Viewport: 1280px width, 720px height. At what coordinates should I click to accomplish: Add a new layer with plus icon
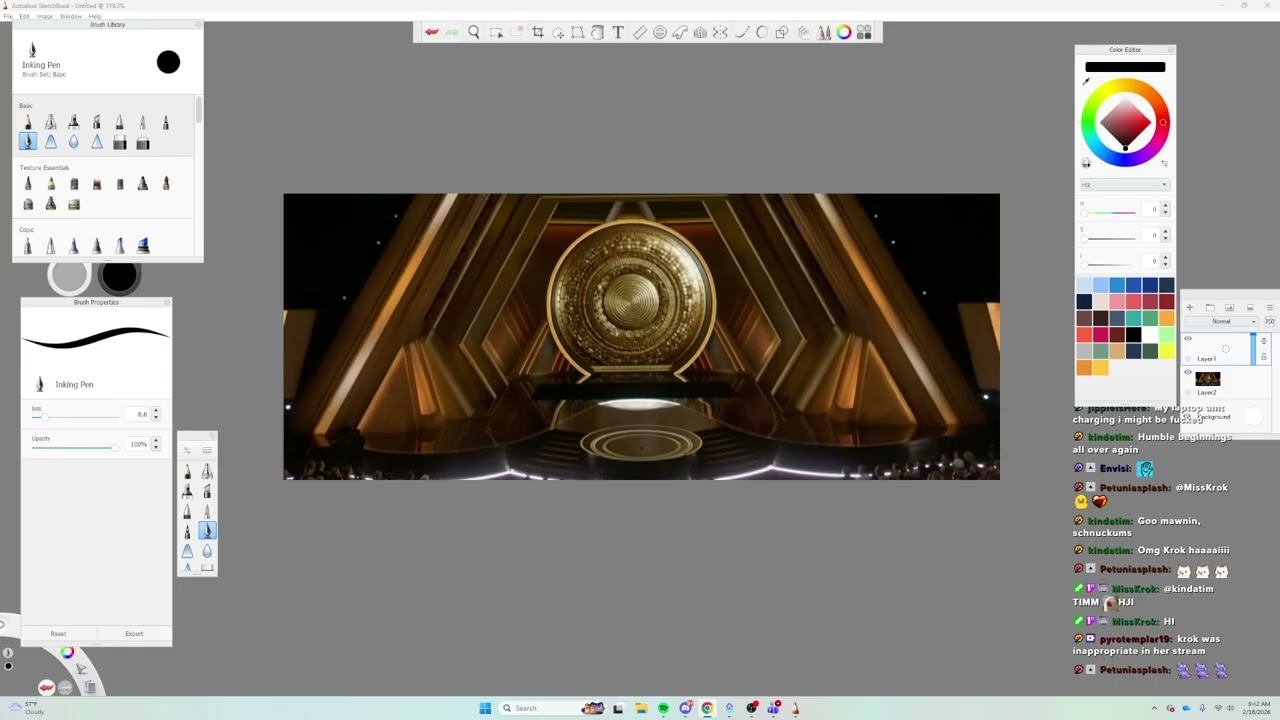[x=1190, y=308]
